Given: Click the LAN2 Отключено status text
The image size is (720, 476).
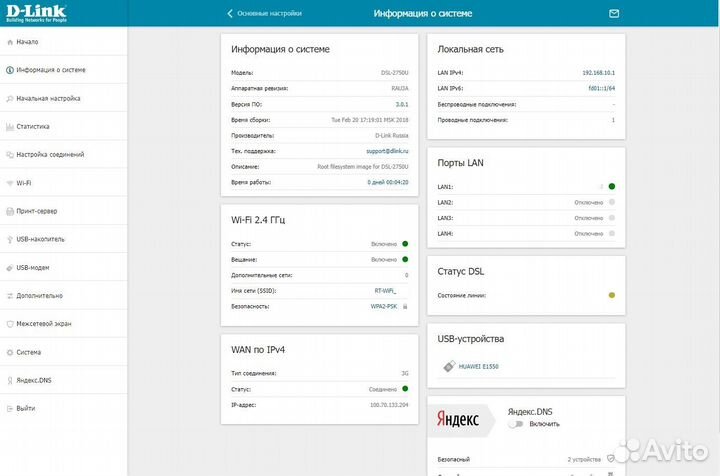Looking at the screenshot, I should pos(589,202).
